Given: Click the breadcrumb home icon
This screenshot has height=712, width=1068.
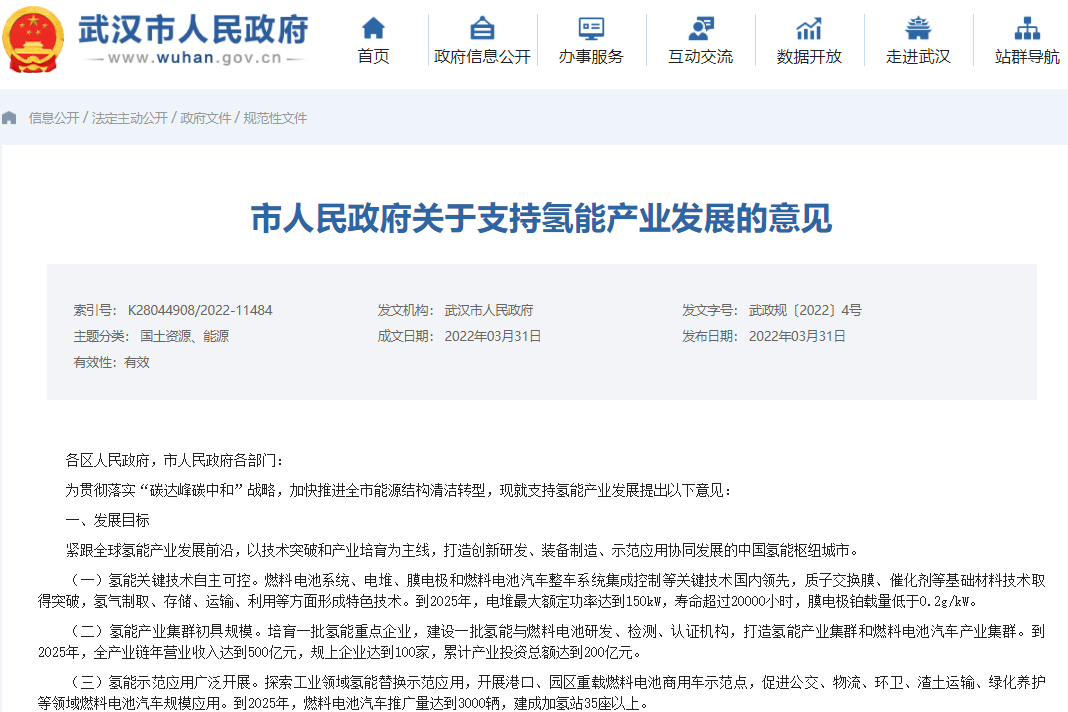Looking at the screenshot, I should (10, 118).
